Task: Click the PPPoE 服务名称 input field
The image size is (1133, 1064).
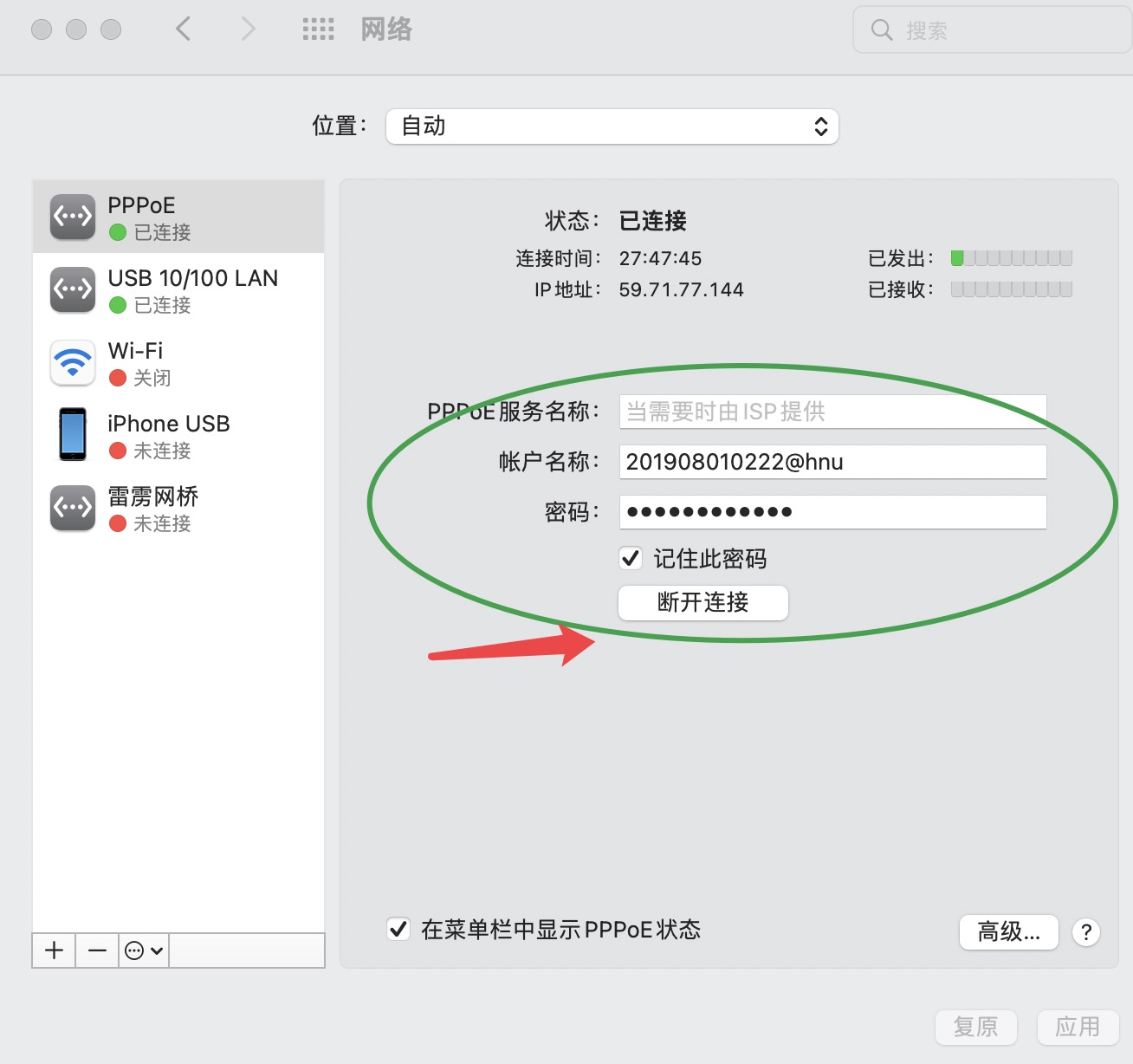Action: pos(833,412)
